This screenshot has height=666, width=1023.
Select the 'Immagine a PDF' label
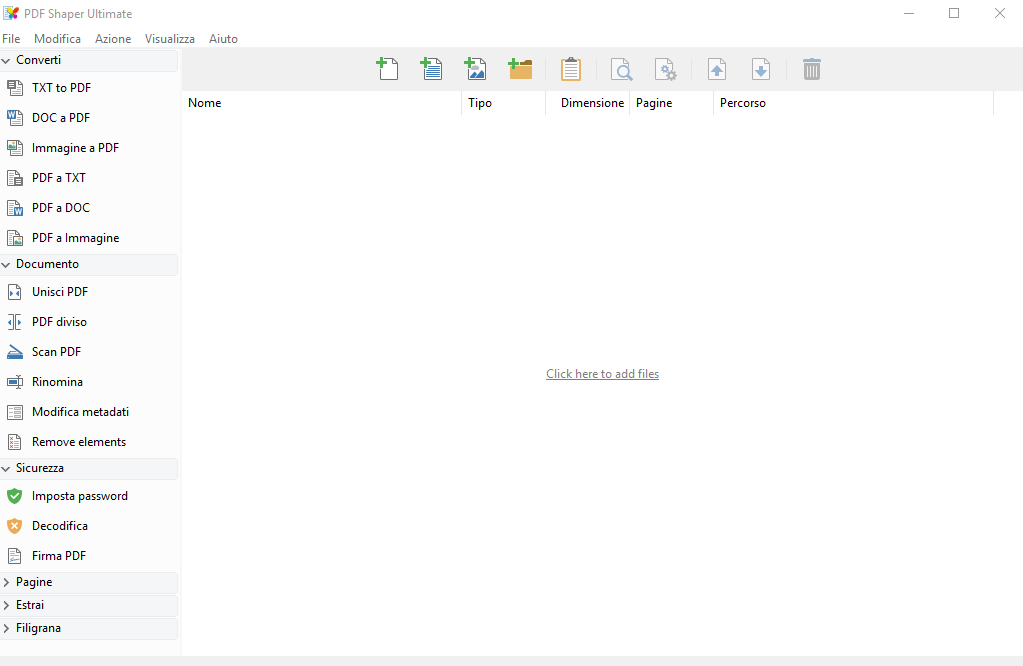click(75, 147)
